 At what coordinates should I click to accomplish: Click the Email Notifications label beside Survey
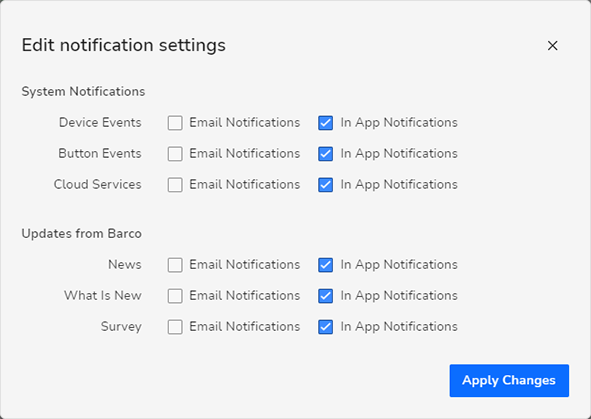click(x=245, y=326)
